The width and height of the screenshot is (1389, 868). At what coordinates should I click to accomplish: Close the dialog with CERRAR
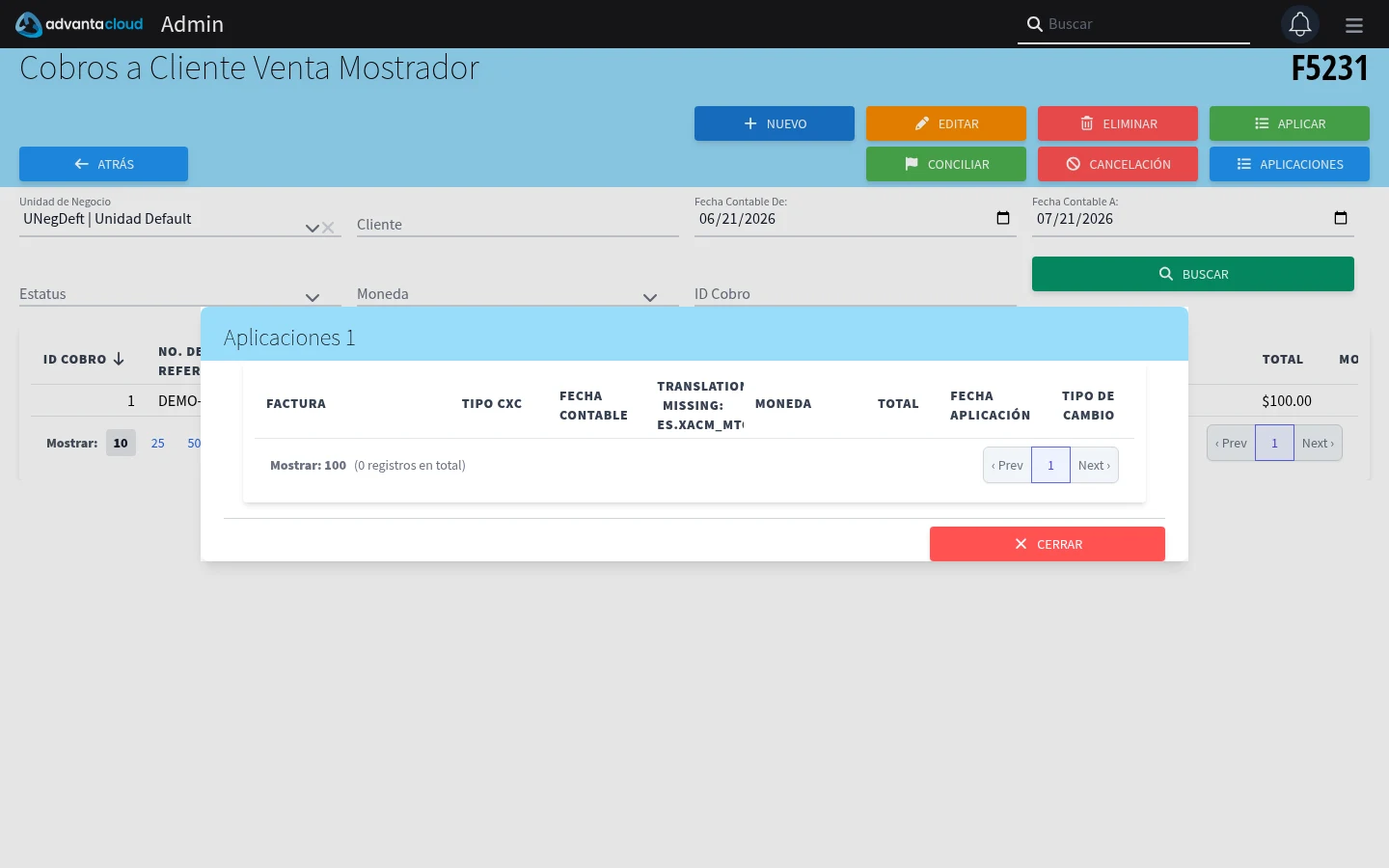click(x=1048, y=544)
